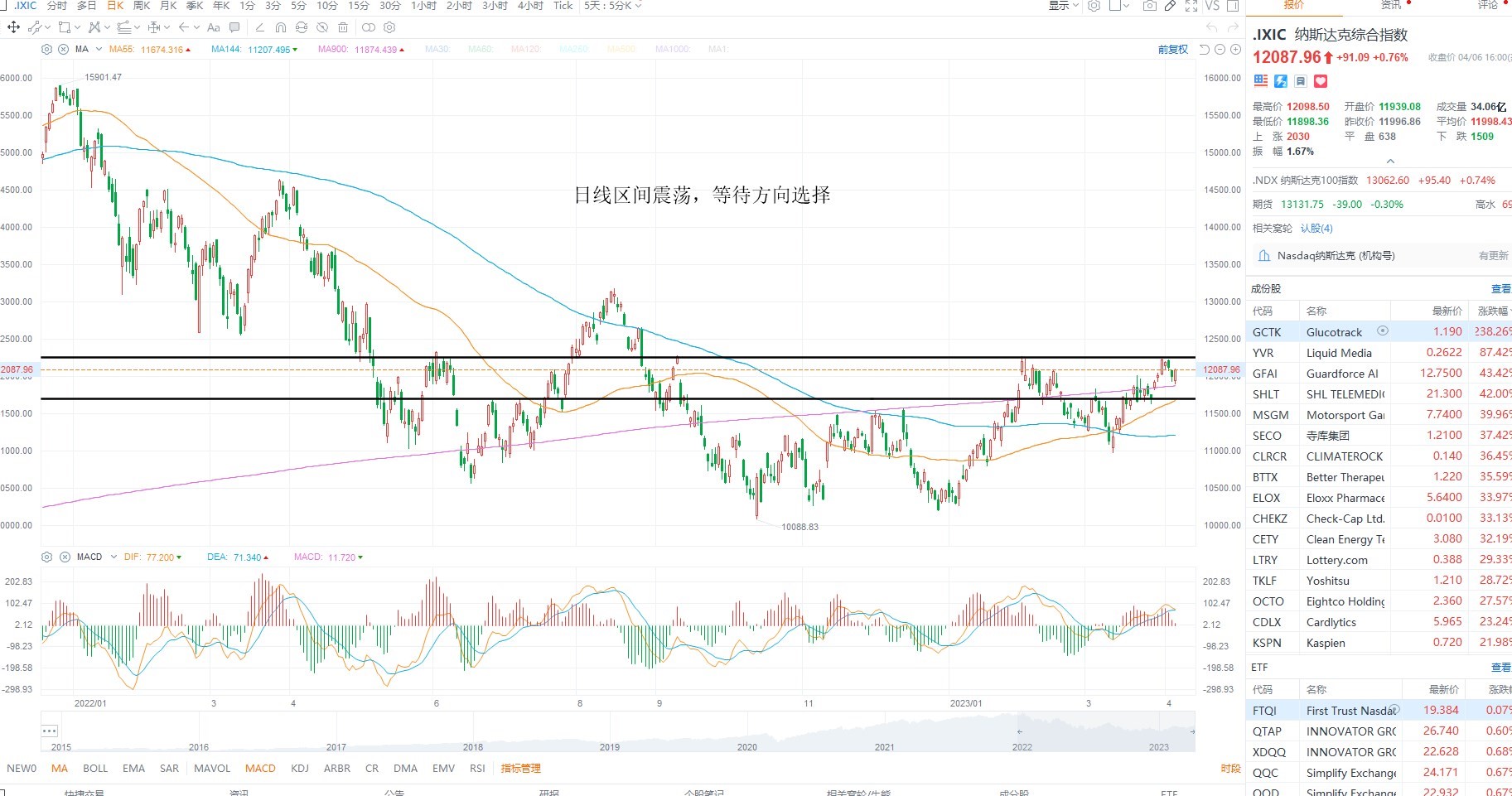The height and width of the screenshot is (796, 1512).
Task: Switch to the 周K weekly chart tab
Action: pos(142,6)
